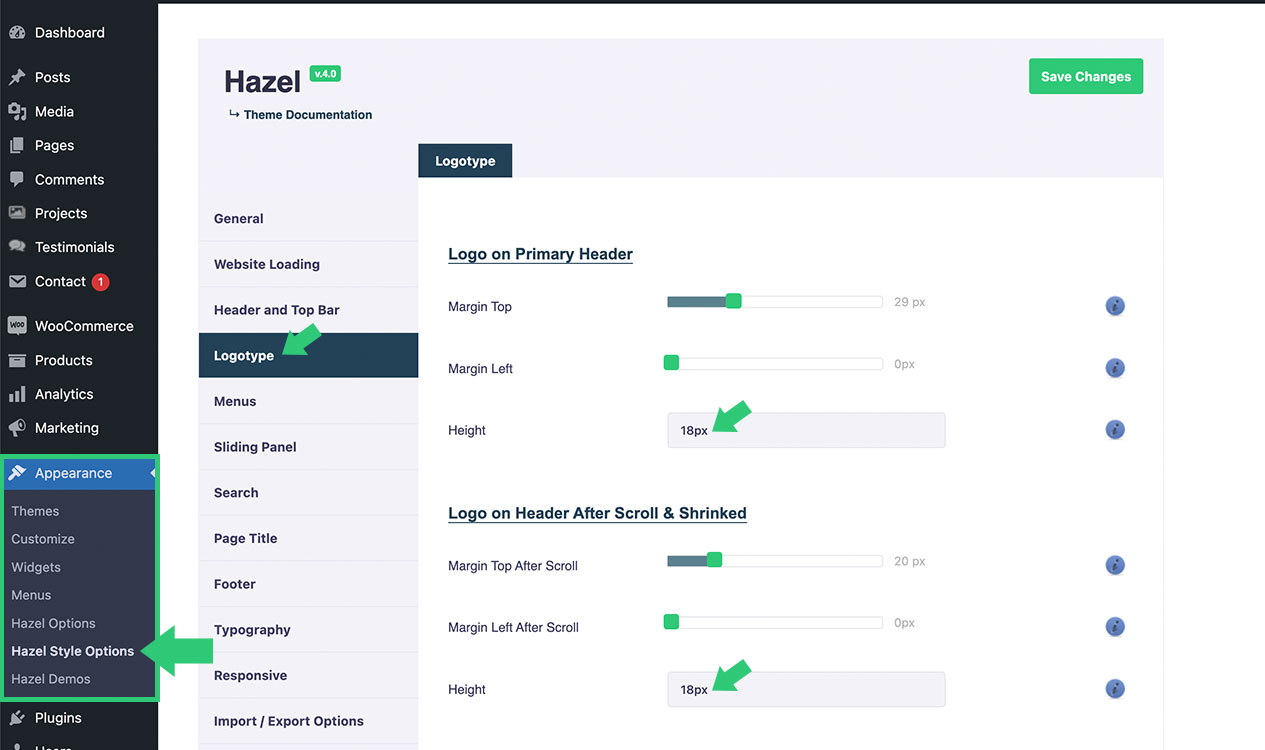Click info icon for Margin Left After Scroll
The image size is (1265, 750).
tap(1115, 627)
